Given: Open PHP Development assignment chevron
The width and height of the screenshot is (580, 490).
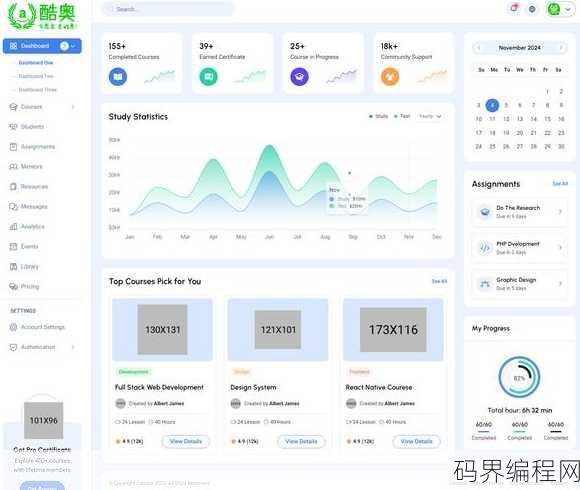Looking at the screenshot, I should click(560, 247).
